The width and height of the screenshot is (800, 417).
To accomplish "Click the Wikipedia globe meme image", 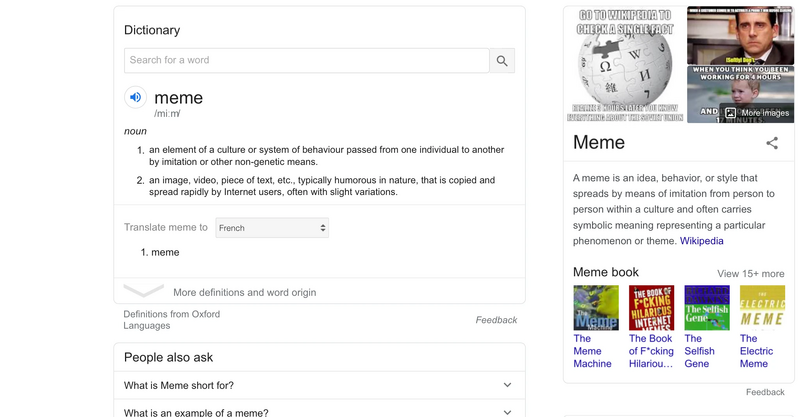I will (625, 65).
